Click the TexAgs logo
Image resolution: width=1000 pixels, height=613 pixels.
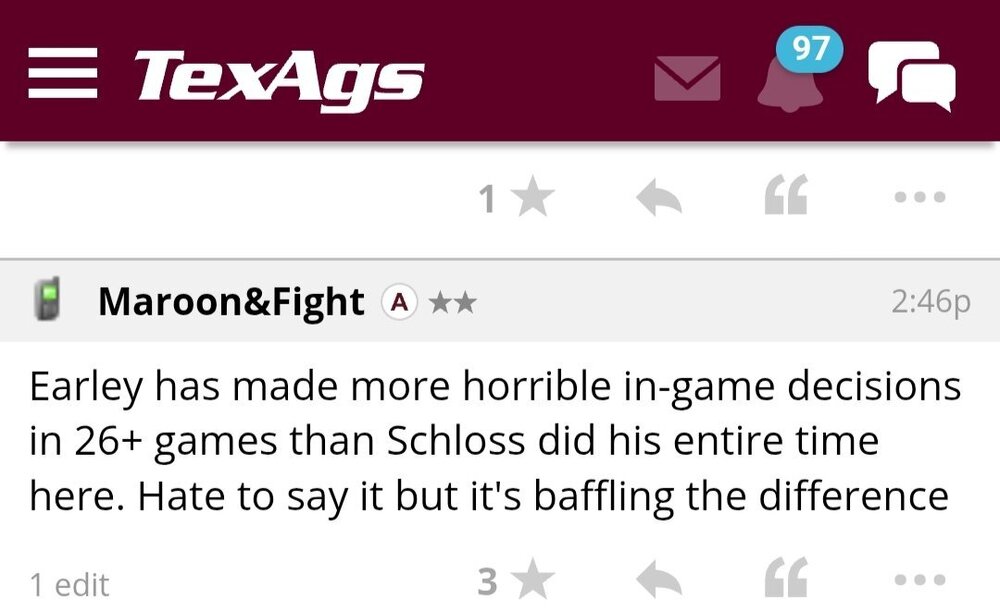279,76
